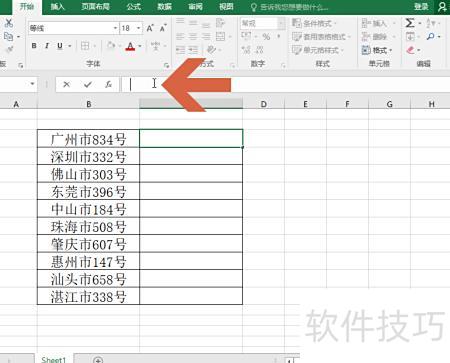The width and height of the screenshot is (450, 363).
Task: Open the Underline style dropdown arrow
Action: 70,46
